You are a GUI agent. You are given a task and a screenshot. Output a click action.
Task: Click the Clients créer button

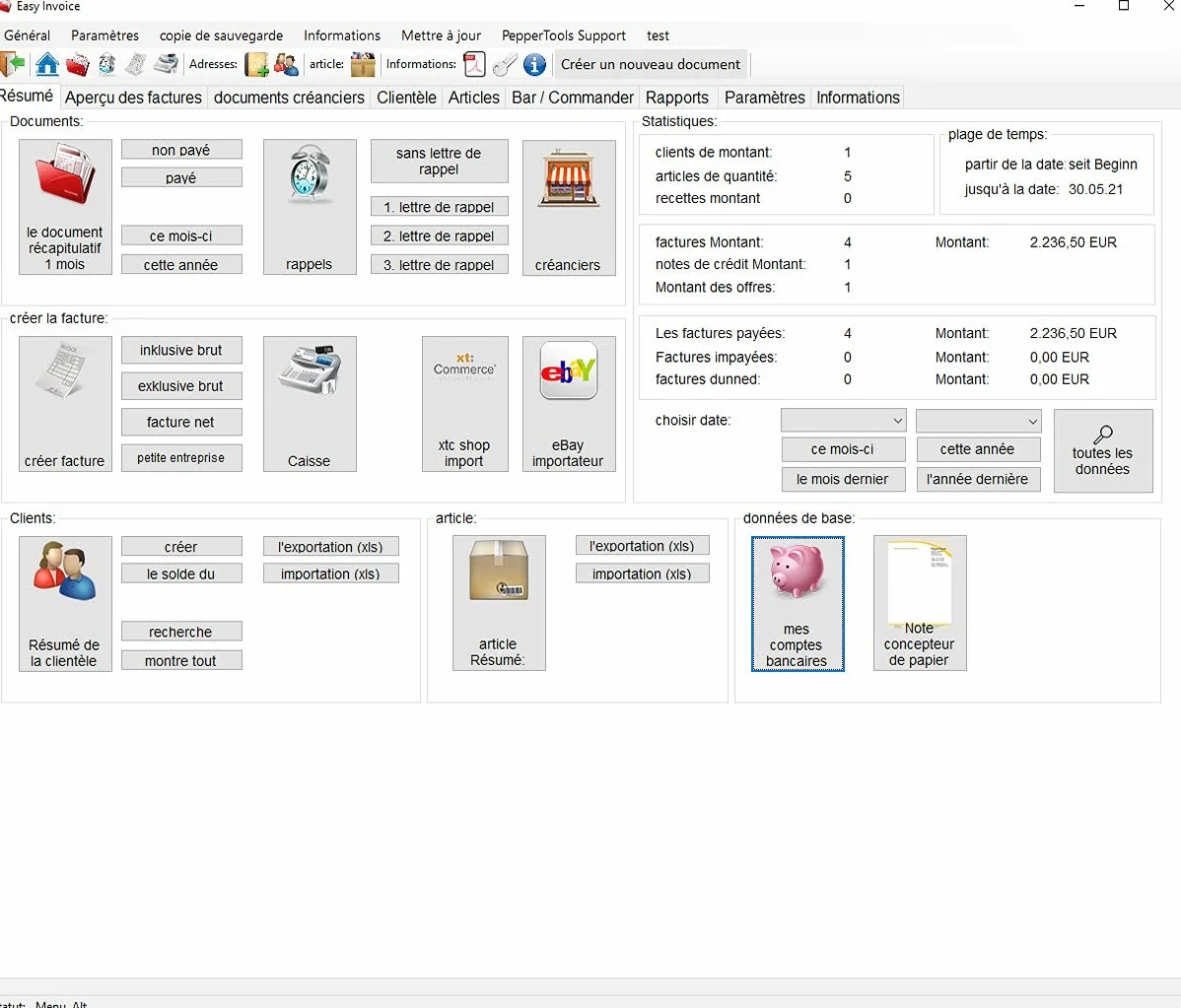[x=181, y=547]
